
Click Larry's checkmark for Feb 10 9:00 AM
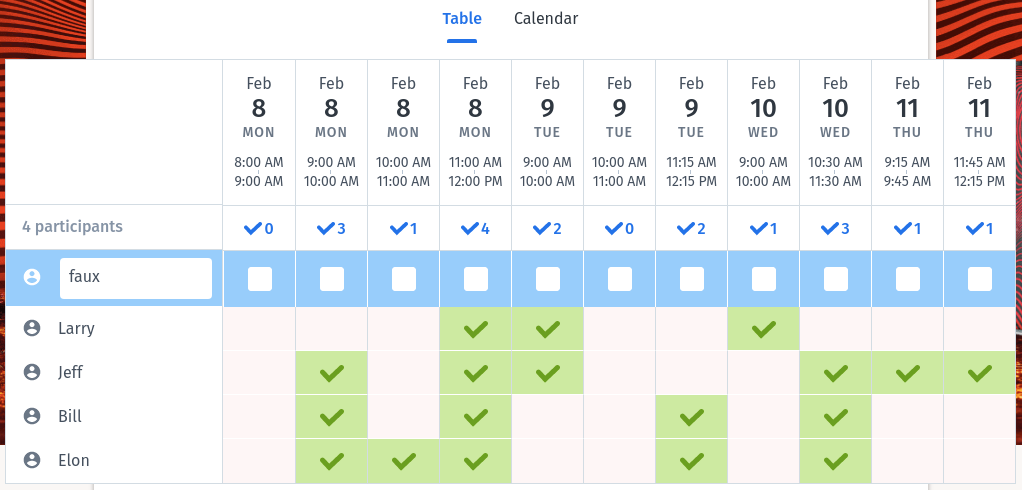(763, 328)
